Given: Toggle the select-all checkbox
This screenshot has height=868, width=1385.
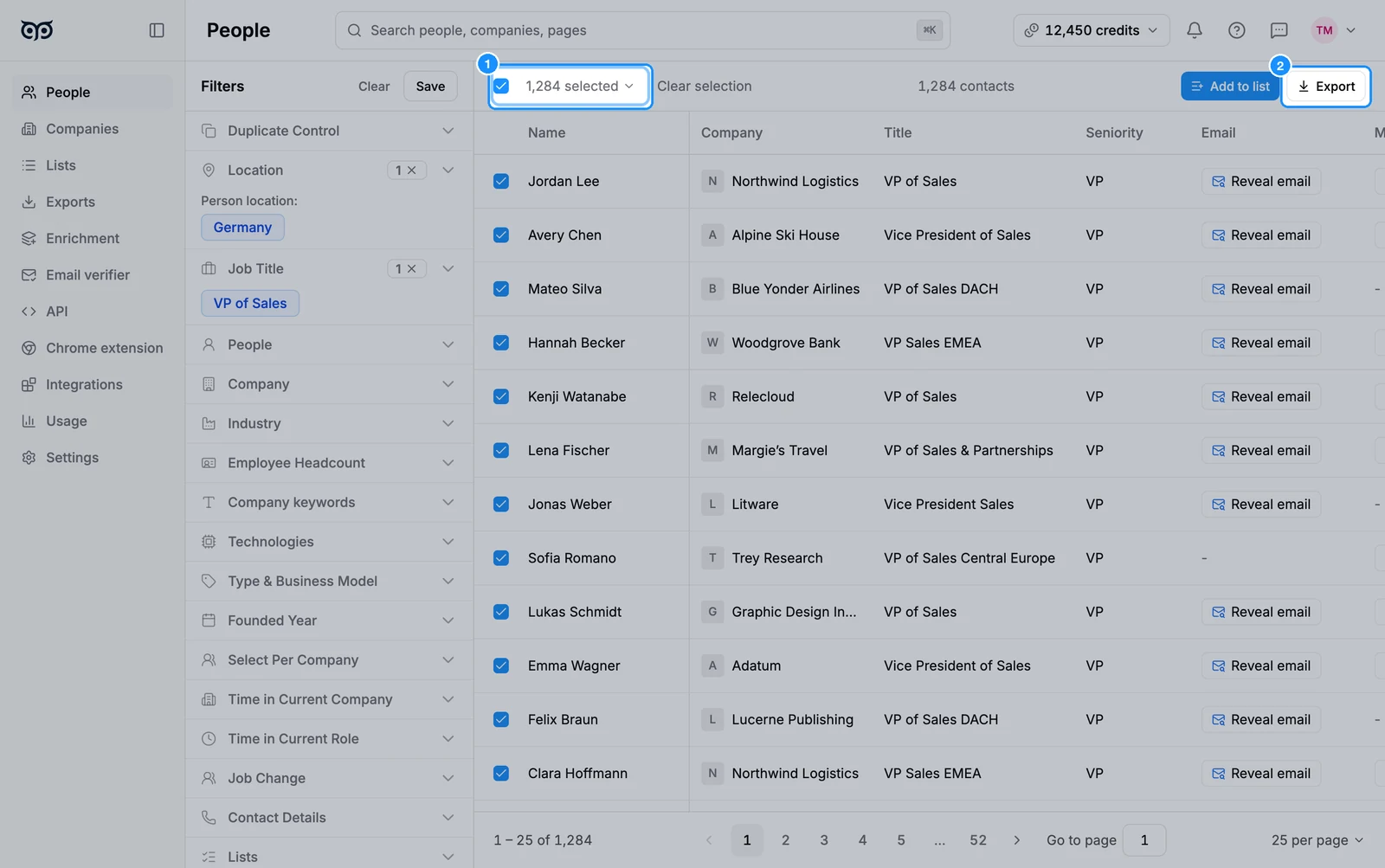Looking at the screenshot, I should click(501, 86).
